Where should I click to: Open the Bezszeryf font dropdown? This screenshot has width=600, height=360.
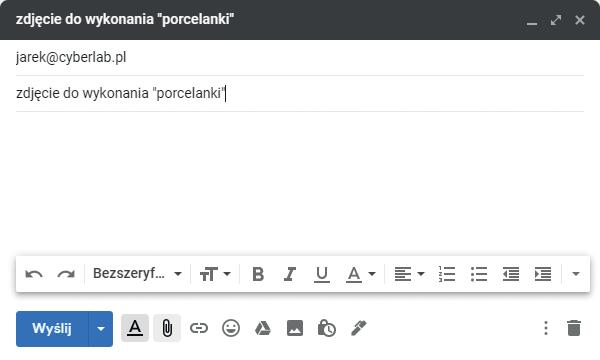137,274
